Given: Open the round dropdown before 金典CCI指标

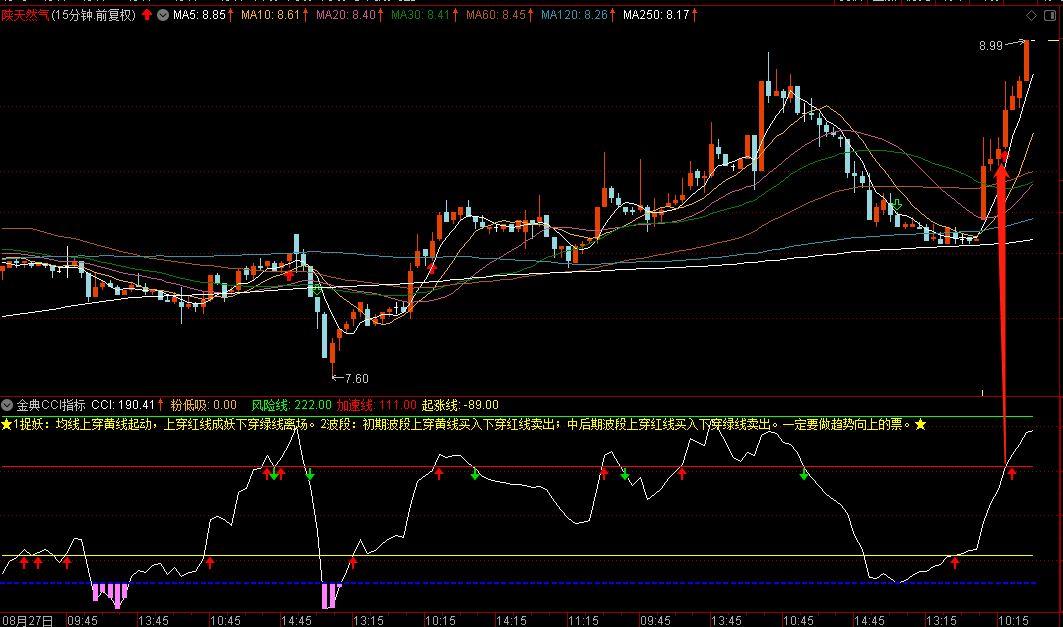Looking at the screenshot, I should [7, 405].
